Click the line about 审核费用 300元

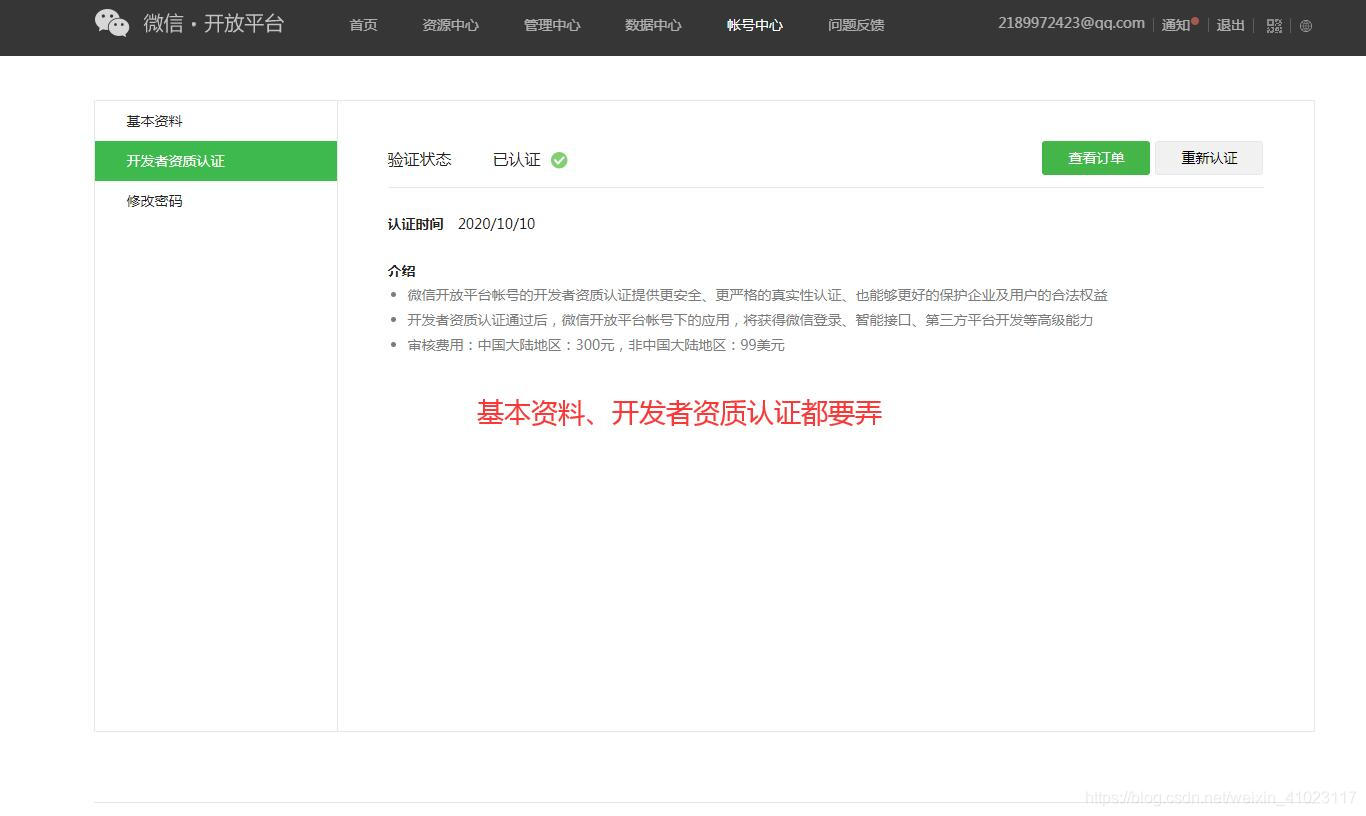596,345
